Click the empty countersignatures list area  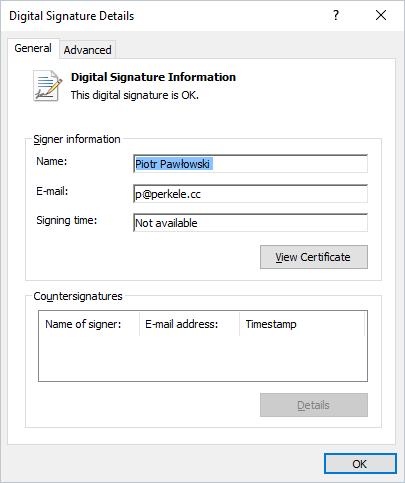pyautogui.click(x=203, y=358)
